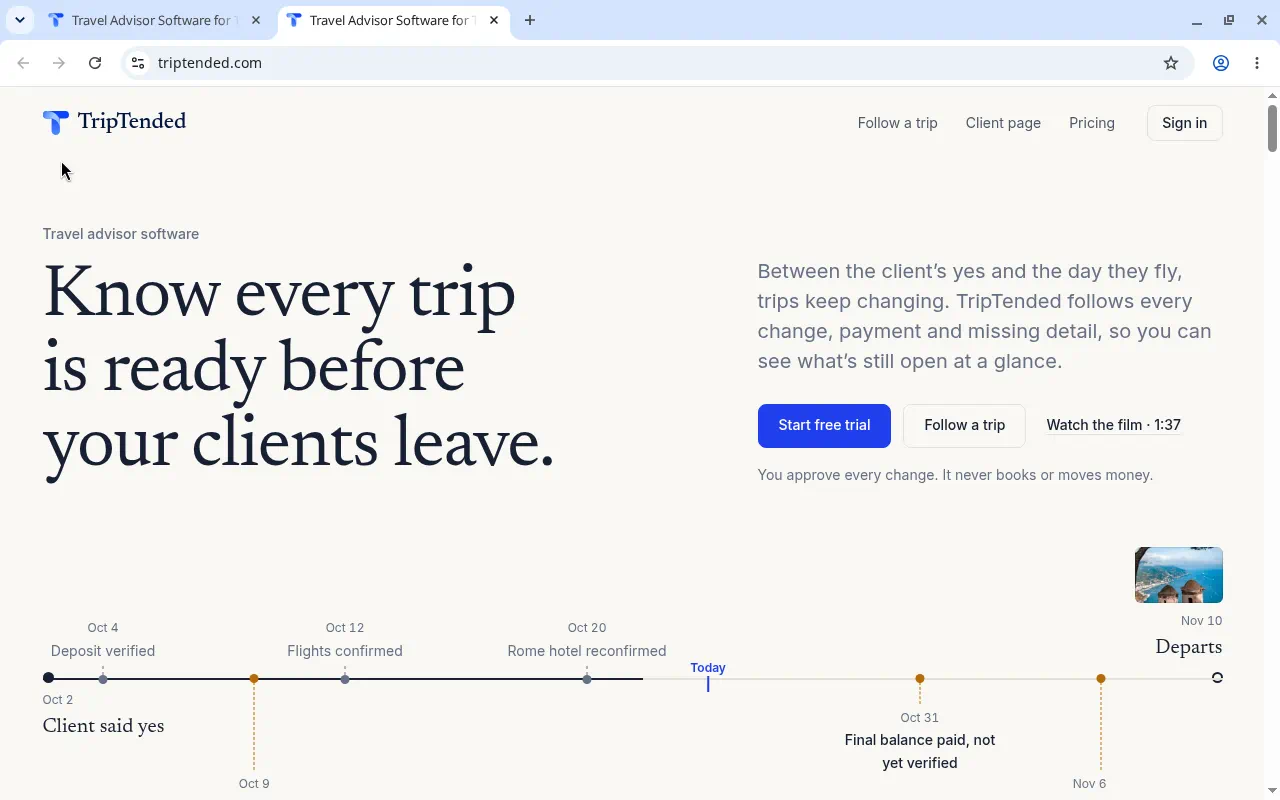Click the Oct 31 final balance marker
Image resolution: width=1280 pixels, height=800 pixels.
point(920,678)
